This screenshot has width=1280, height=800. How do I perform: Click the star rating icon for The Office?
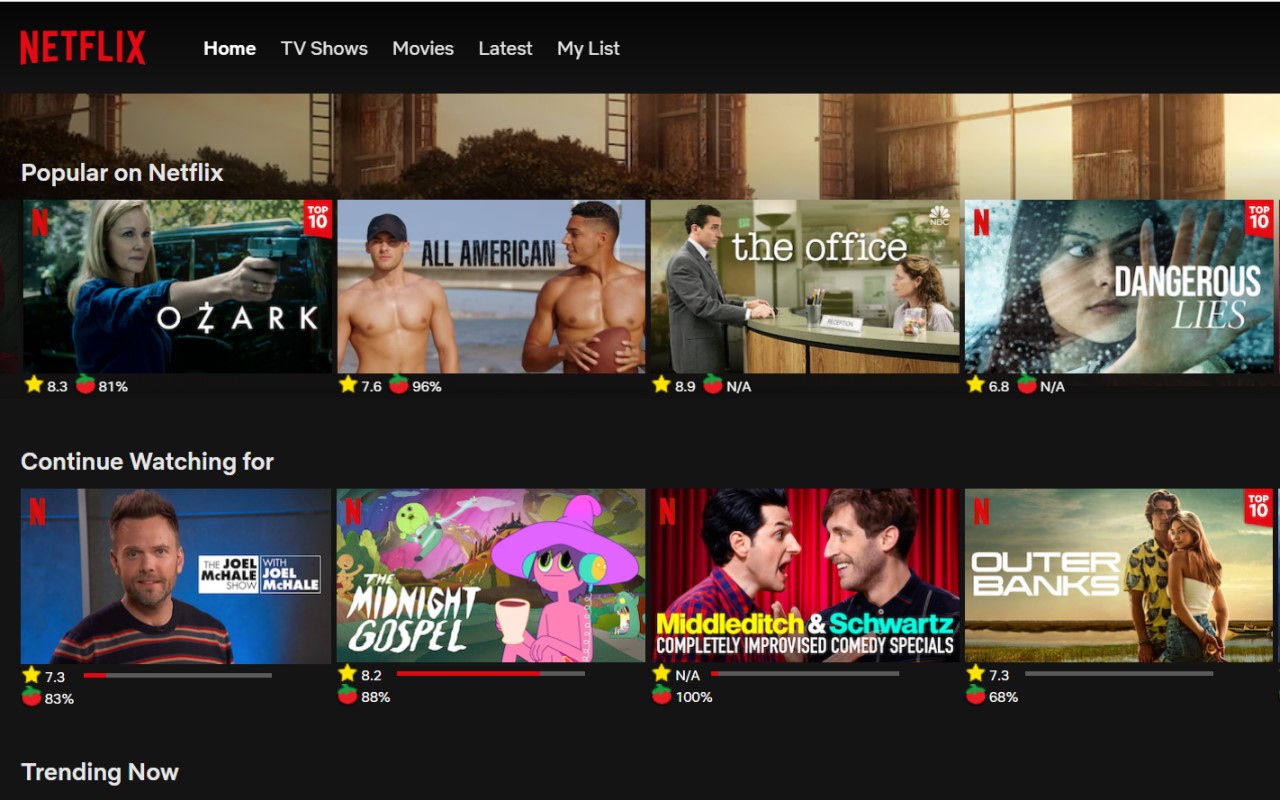(661, 383)
